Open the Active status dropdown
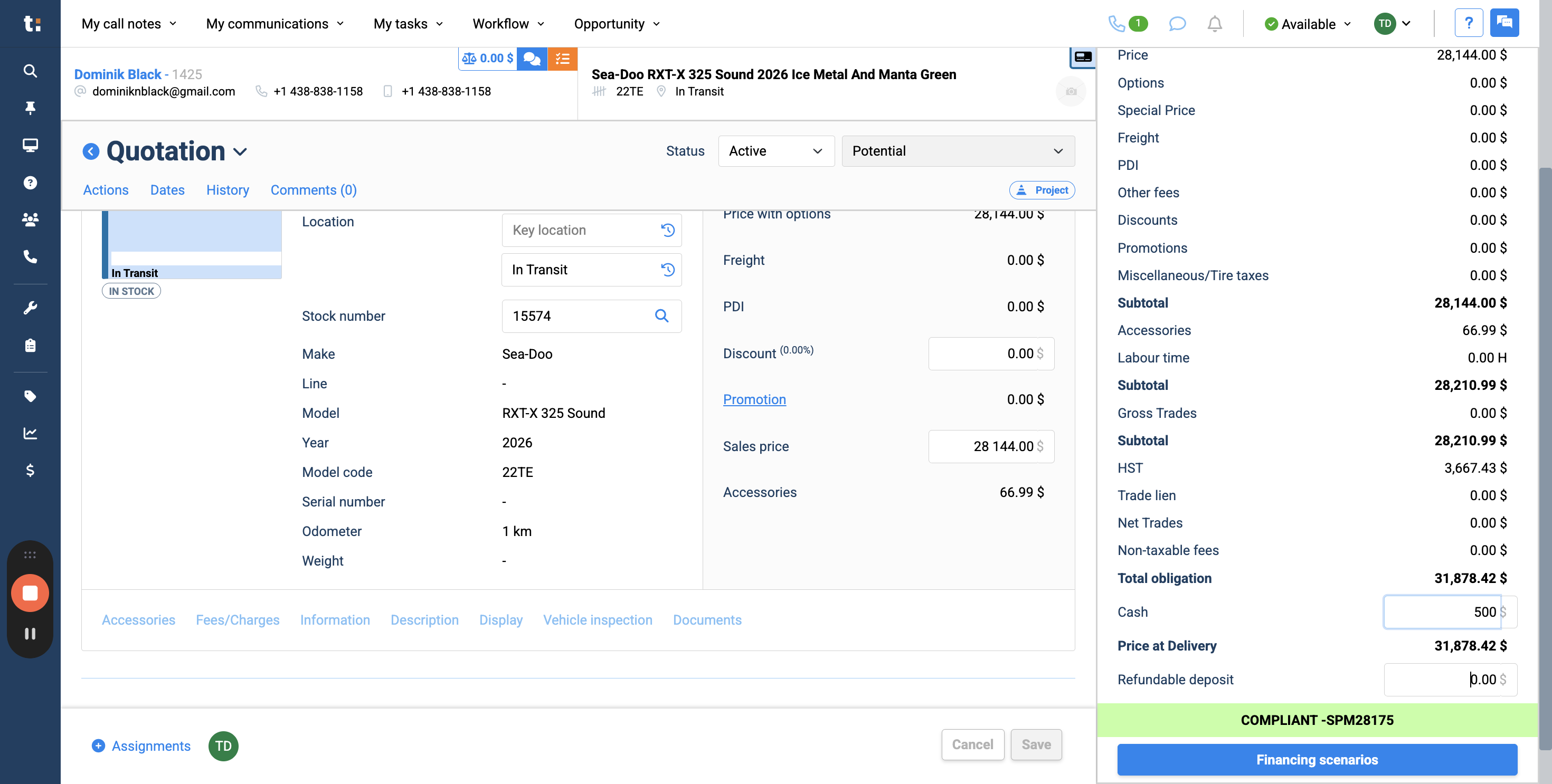Viewport: 1552px width, 784px height. pos(775,151)
